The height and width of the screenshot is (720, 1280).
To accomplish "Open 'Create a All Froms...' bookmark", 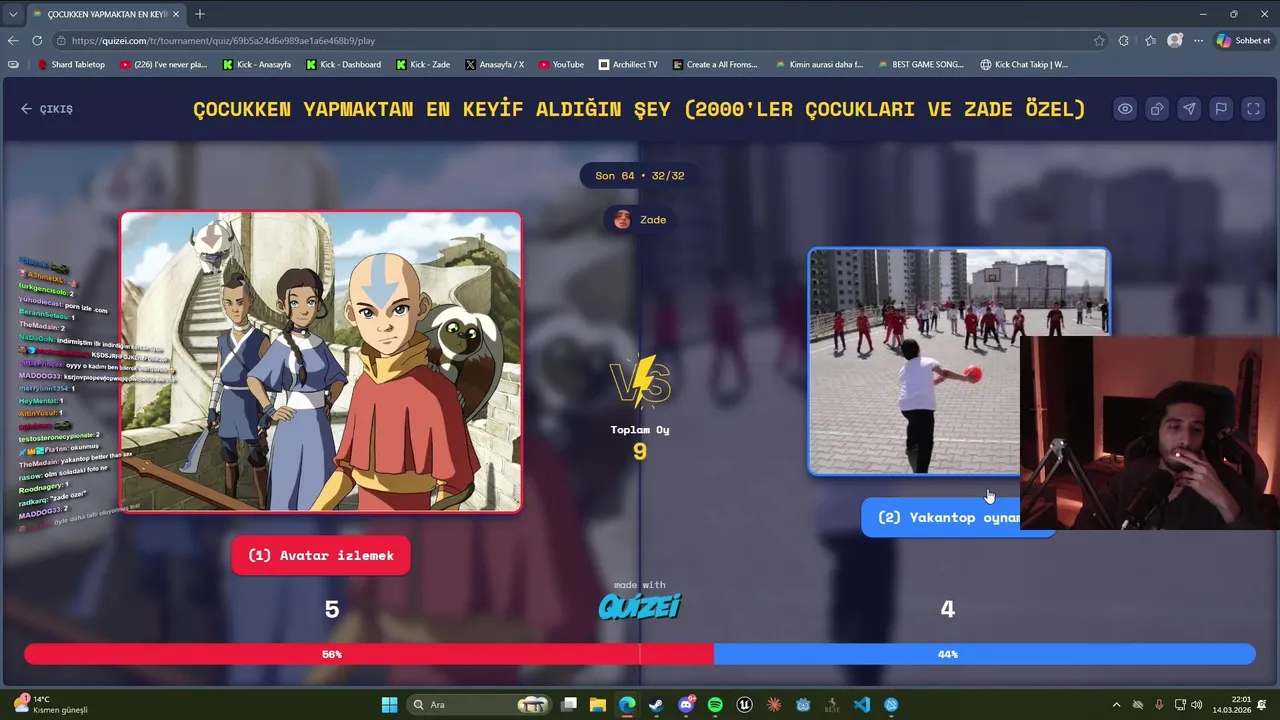I will pos(715,64).
